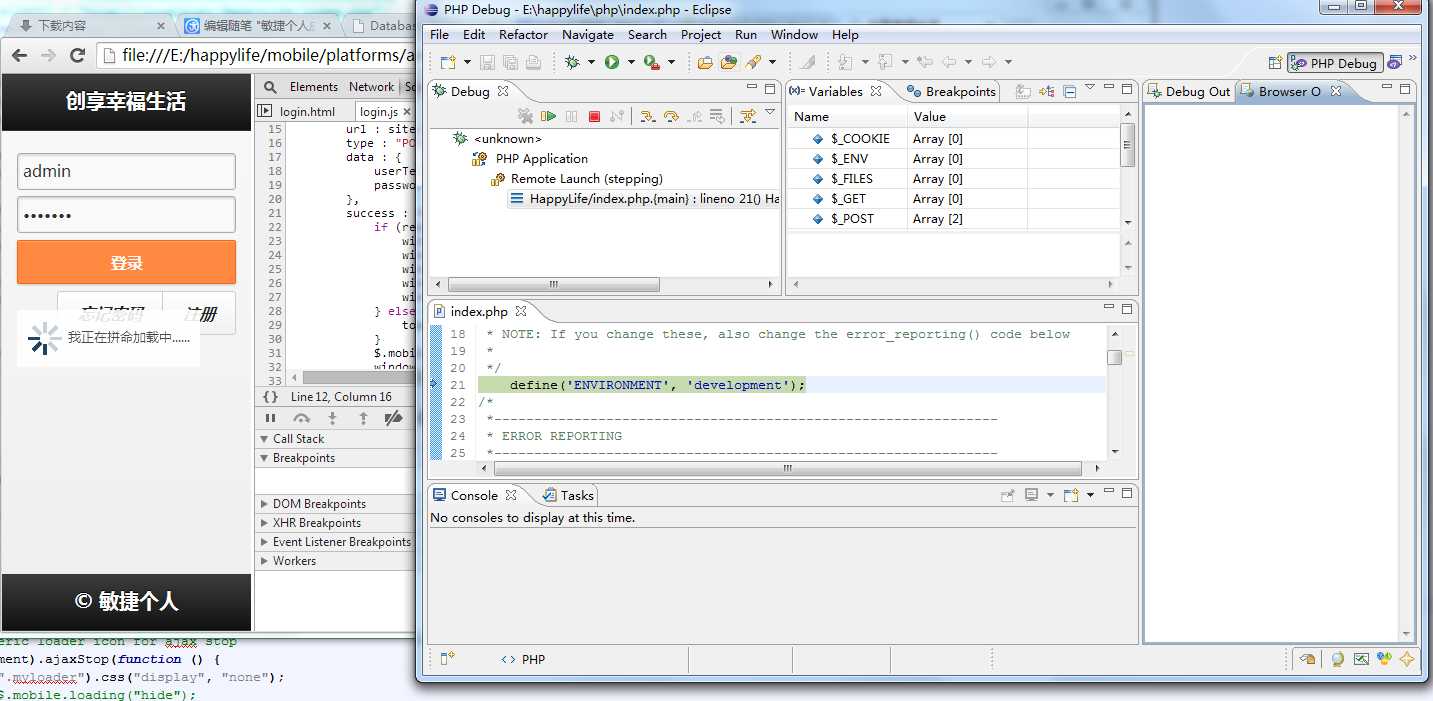
Task: Click the Chrome back arrow
Action: click(20, 55)
